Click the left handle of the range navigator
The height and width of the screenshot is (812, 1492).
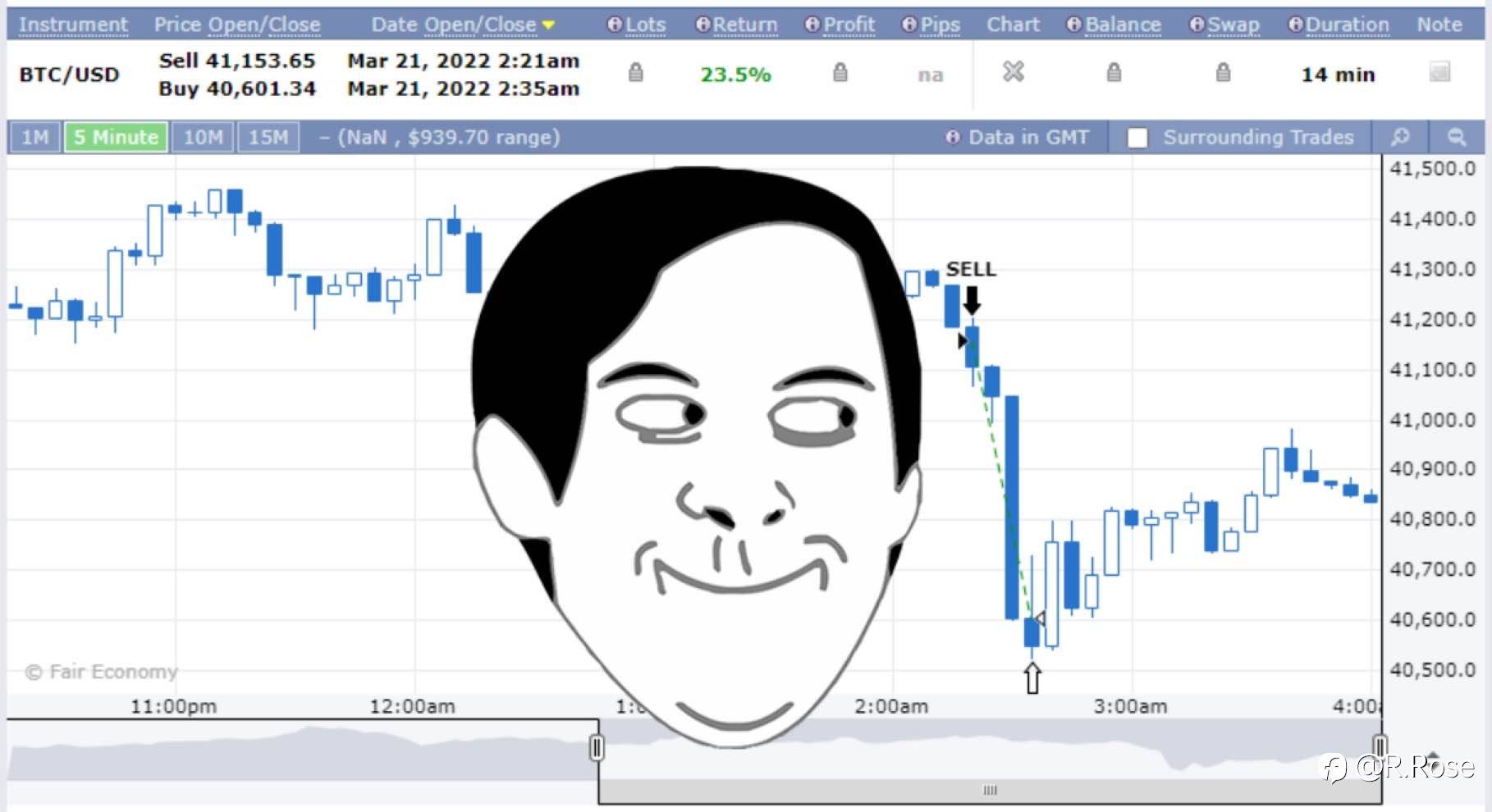(x=597, y=747)
